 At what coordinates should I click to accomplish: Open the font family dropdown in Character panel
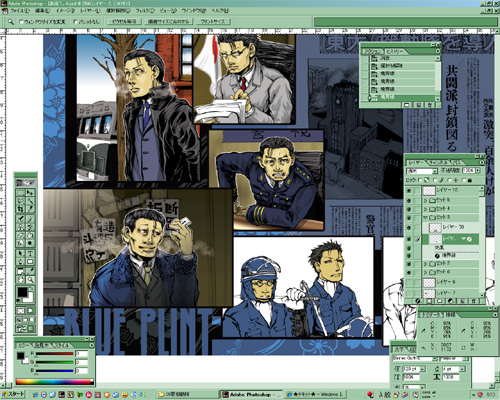point(435,359)
